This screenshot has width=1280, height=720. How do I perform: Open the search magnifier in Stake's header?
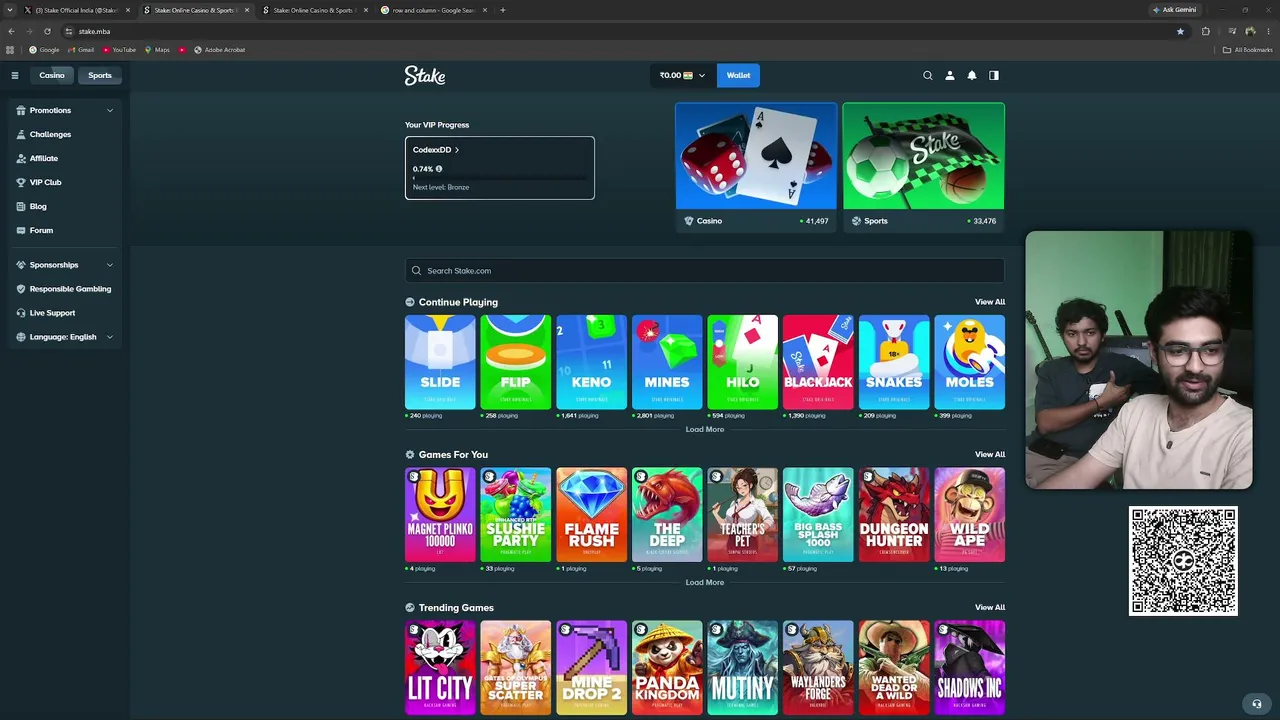pos(928,75)
